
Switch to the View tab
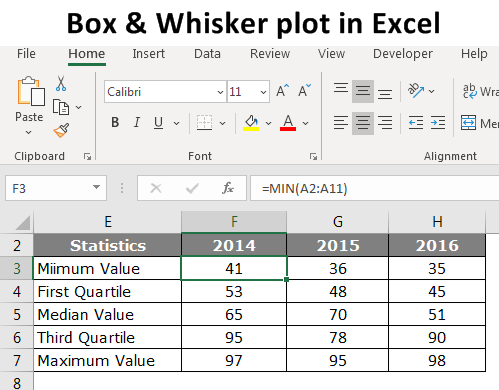[331, 54]
